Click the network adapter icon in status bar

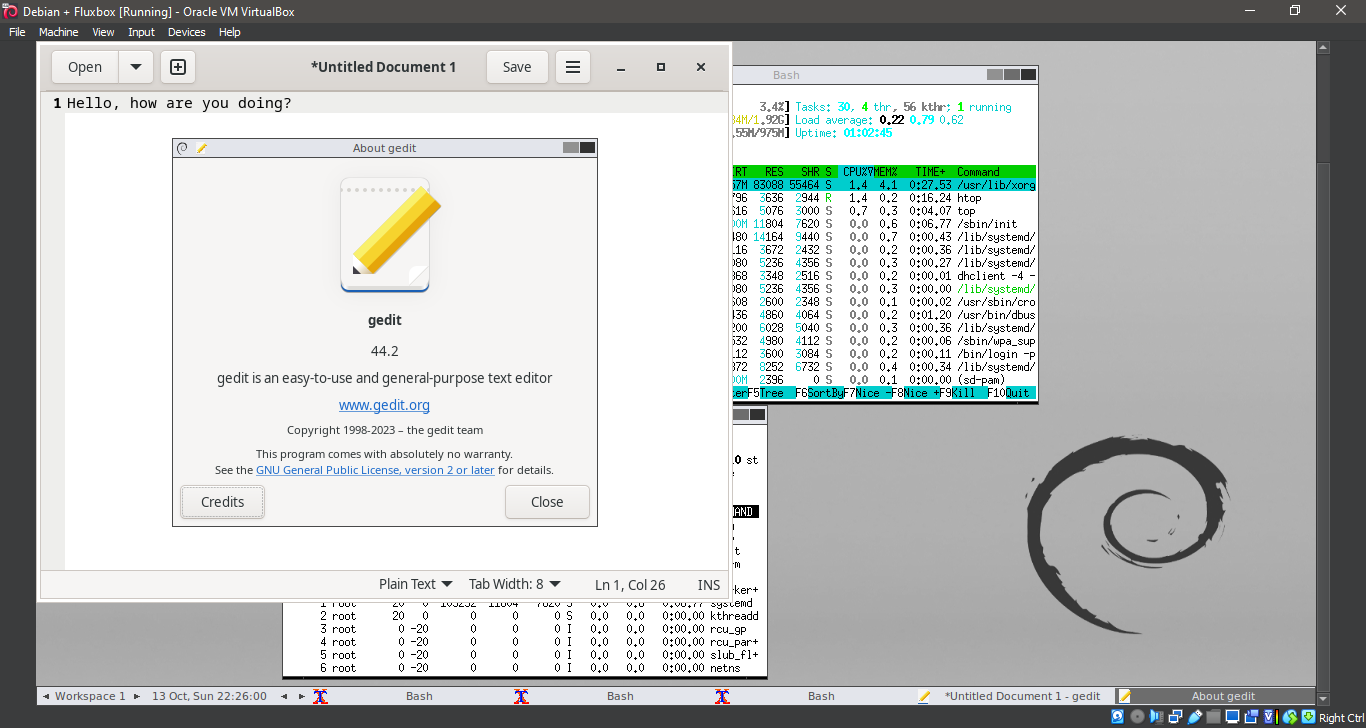click(x=1176, y=717)
